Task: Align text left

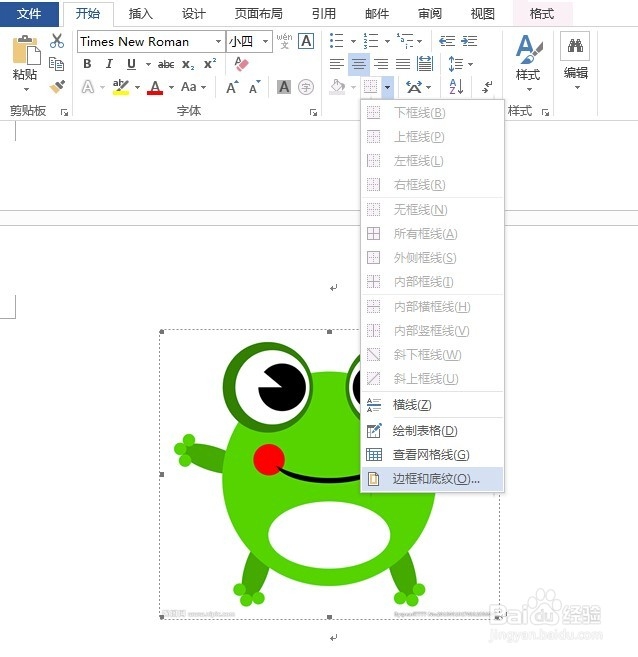Action: [337, 64]
